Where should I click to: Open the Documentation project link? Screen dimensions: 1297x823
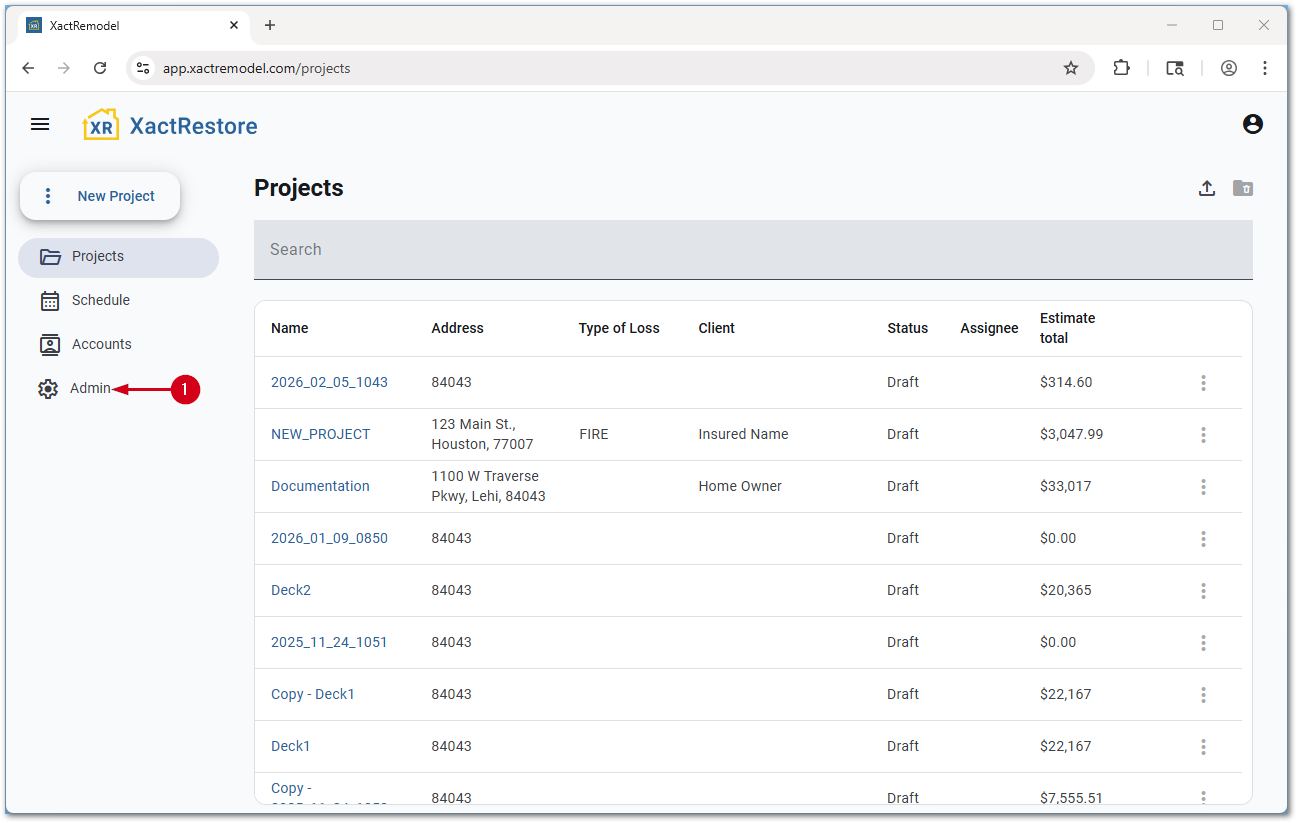(x=320, y=486)
